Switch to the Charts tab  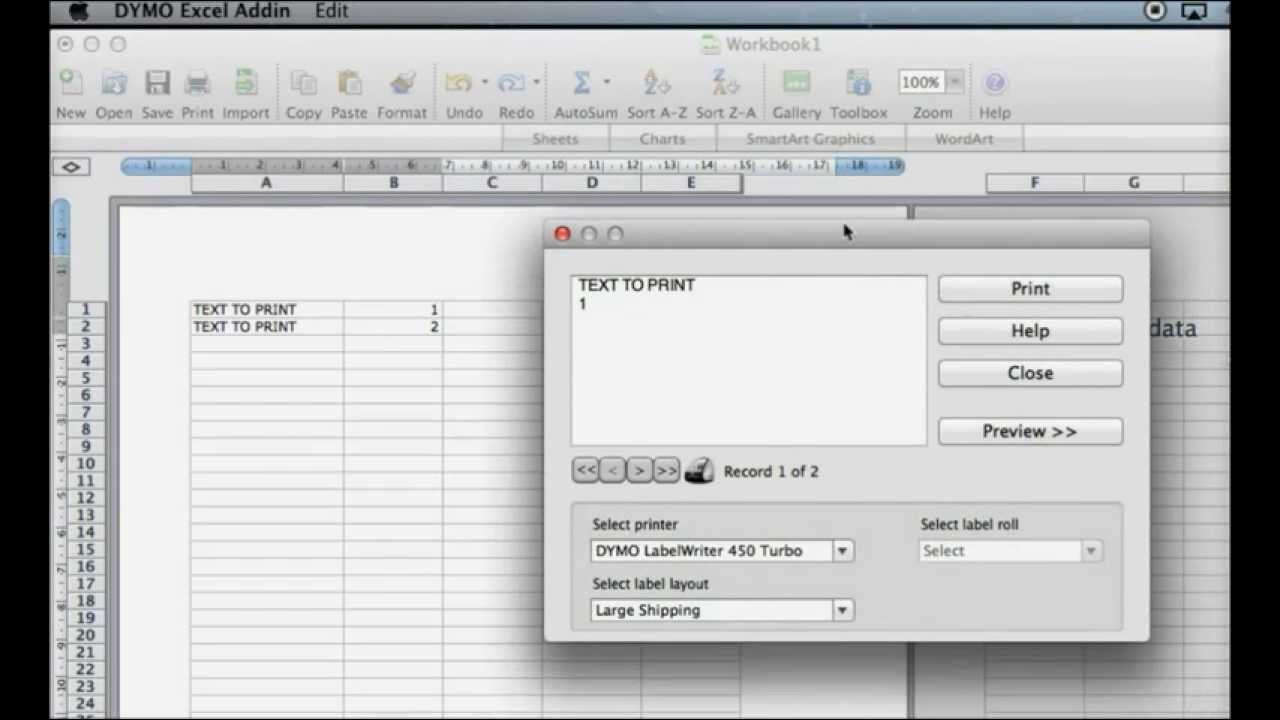point(663,139)
